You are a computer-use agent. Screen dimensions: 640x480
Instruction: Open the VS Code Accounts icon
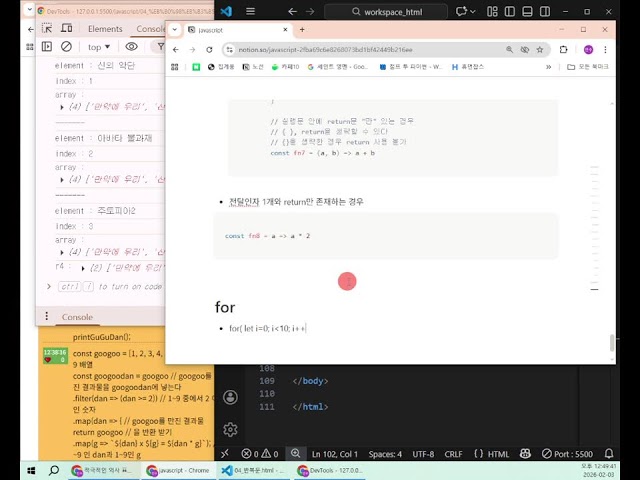[x=230, y=397]
